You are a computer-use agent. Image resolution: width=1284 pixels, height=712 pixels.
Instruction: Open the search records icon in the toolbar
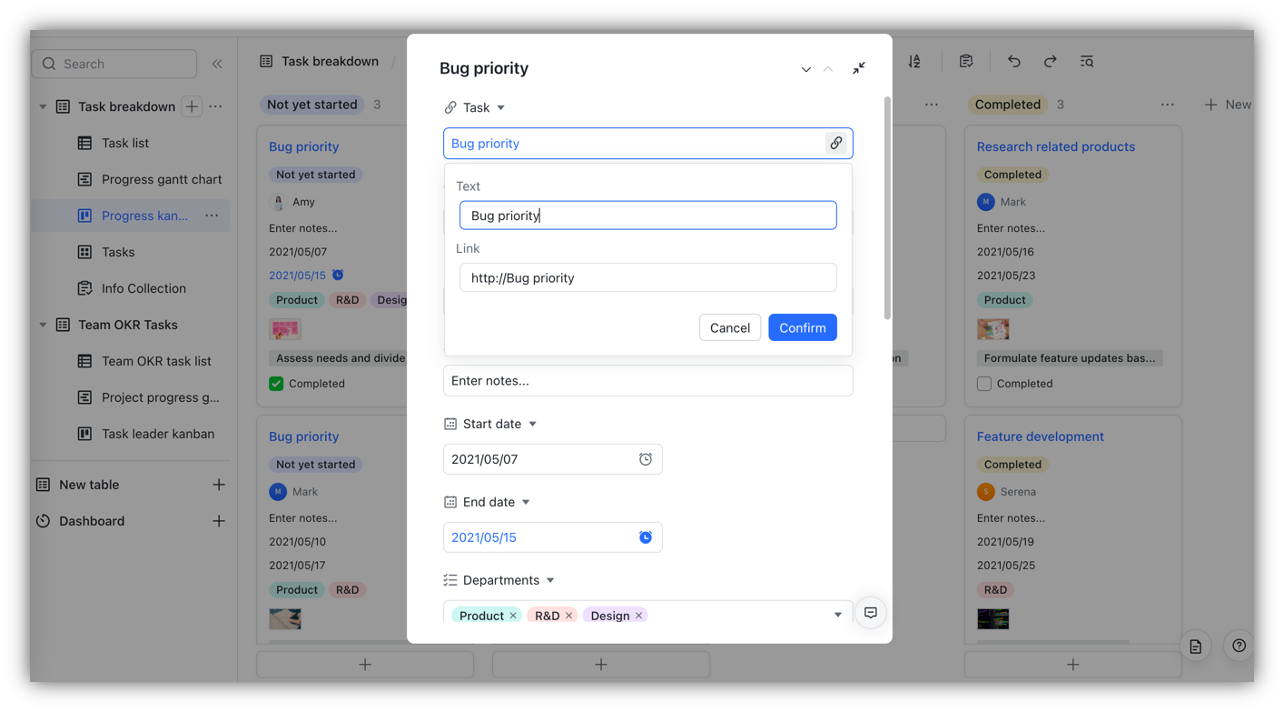[x=1086, y=61]
